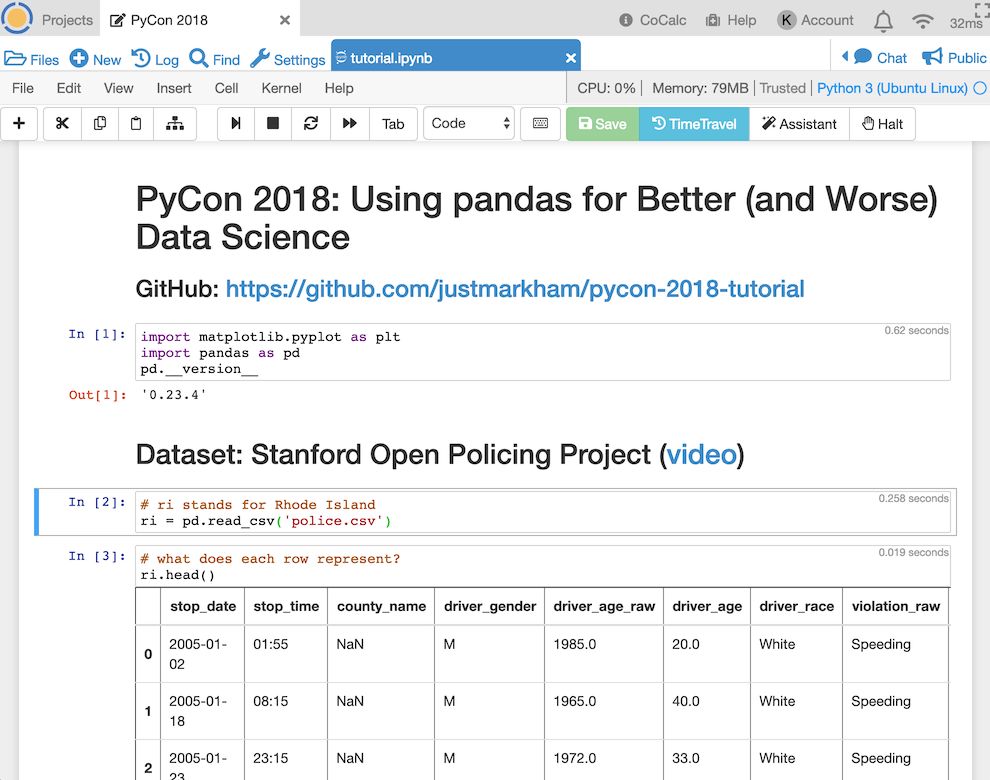Stop the kernel with square icon

(273, 123)
